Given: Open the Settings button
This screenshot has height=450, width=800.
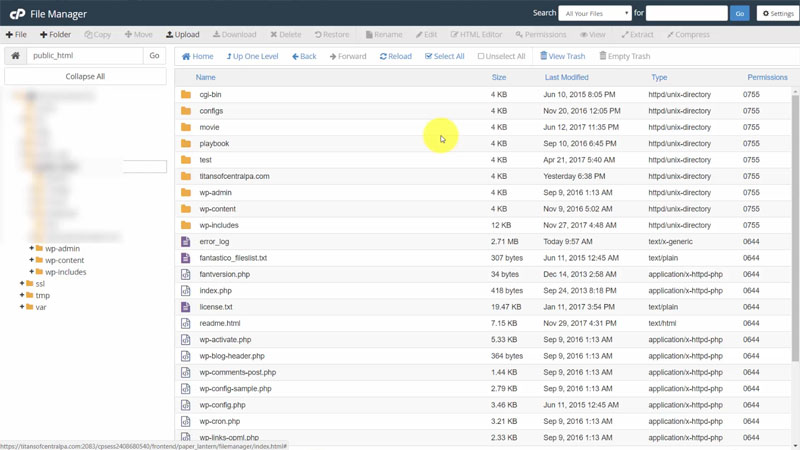Looking at the screenshot, I should 778,14.
